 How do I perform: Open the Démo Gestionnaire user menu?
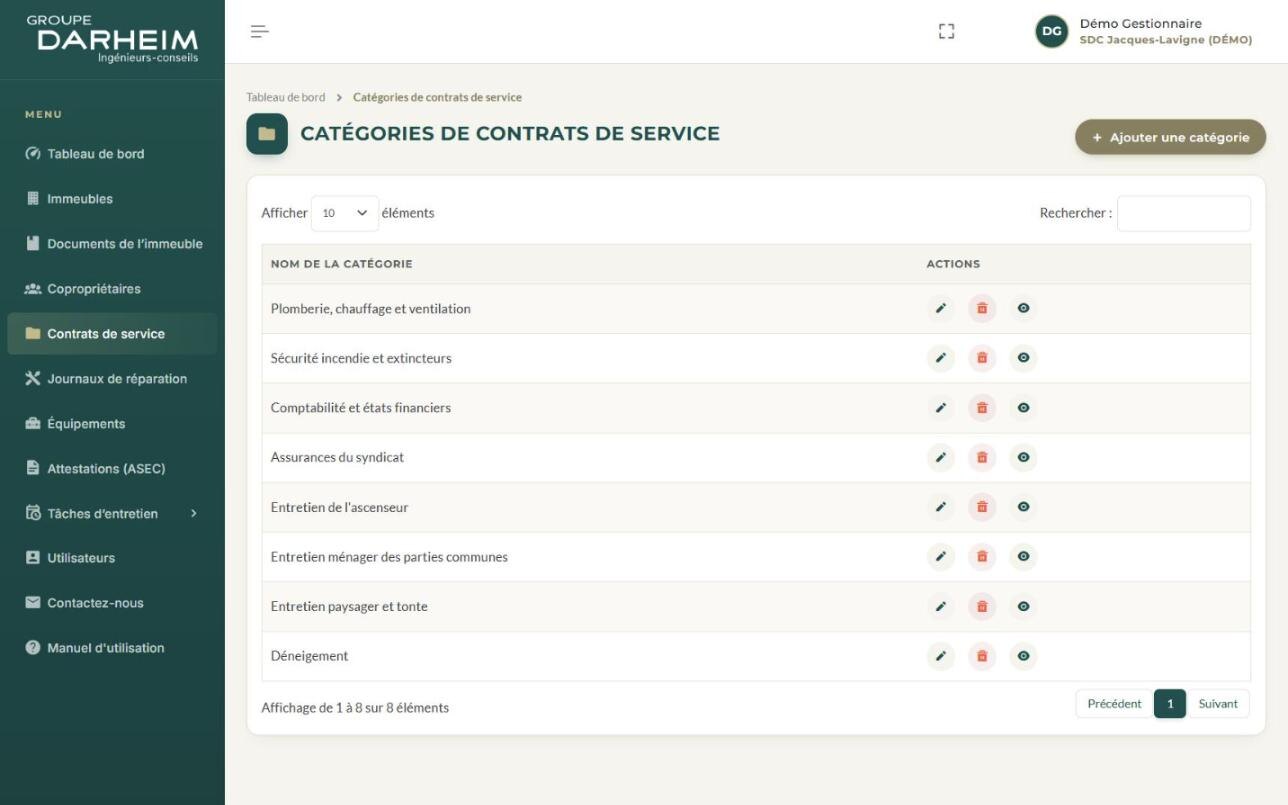[1143, 32]
